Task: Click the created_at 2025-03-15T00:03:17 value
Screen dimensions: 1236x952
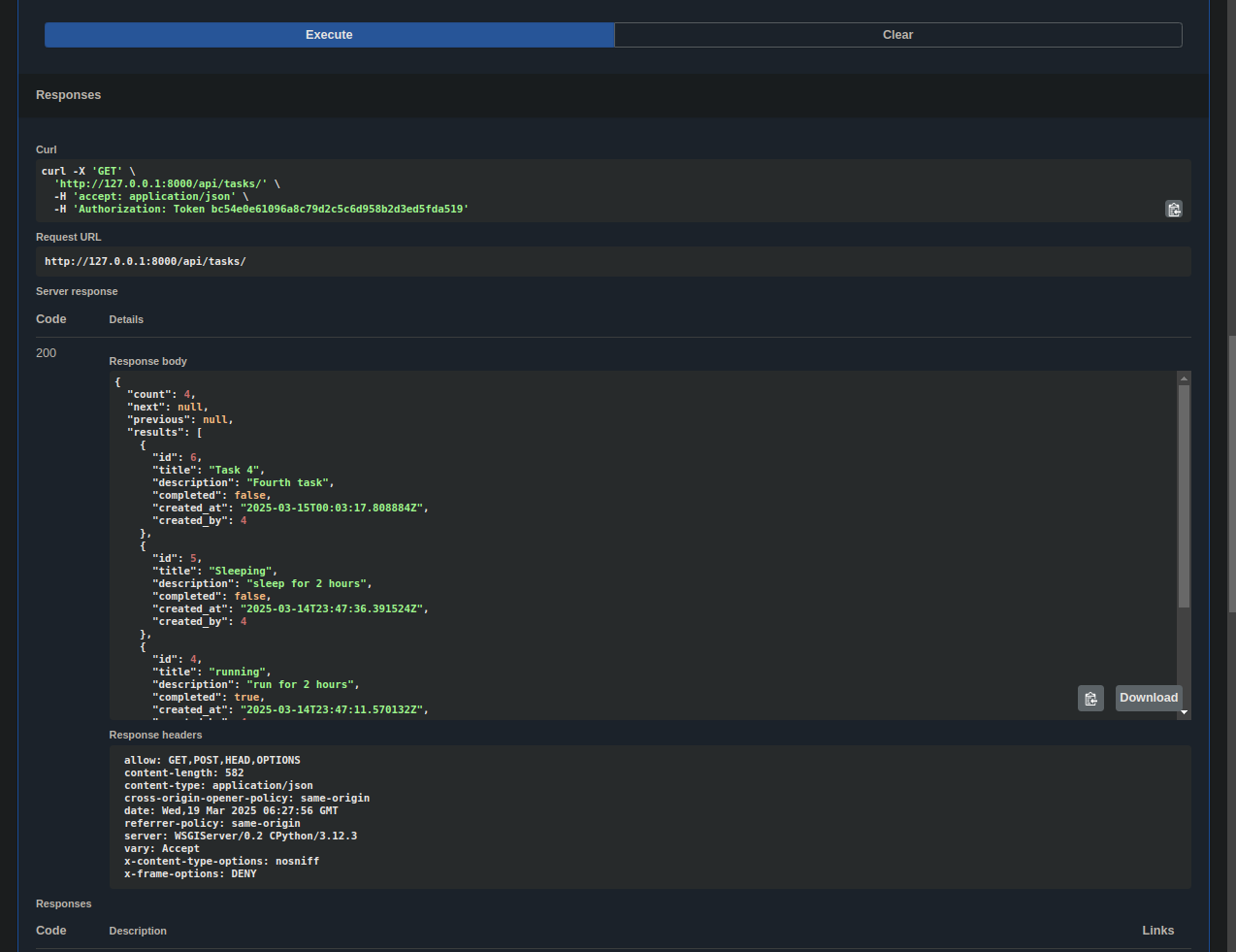Action: coord(332,509)
